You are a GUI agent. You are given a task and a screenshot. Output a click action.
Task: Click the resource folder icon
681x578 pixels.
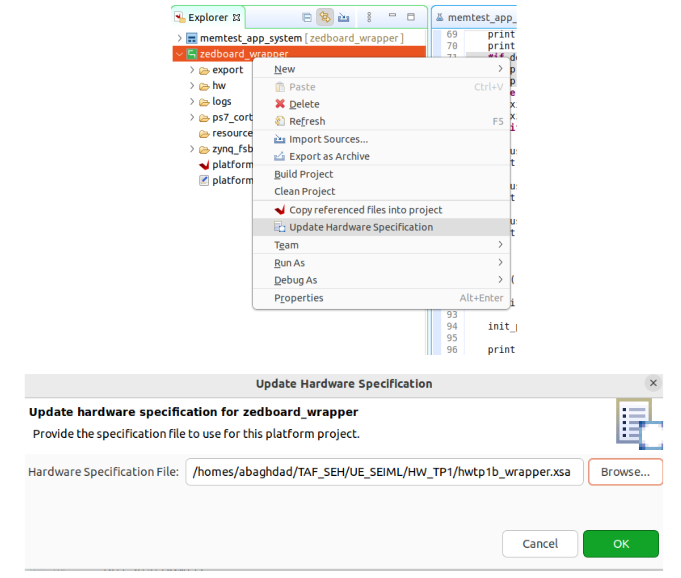(x=204, y=134)
